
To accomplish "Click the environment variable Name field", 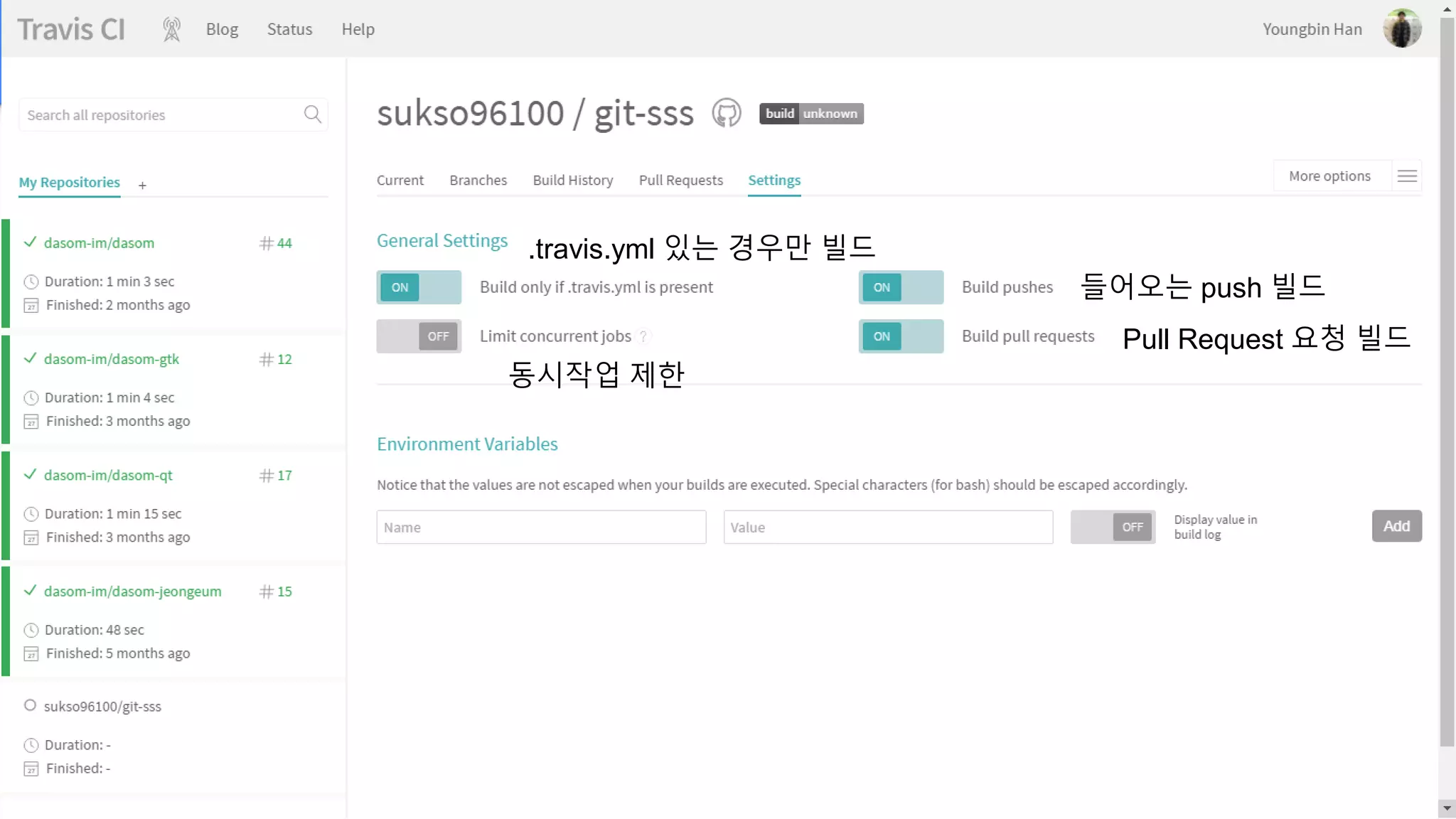I will [541, 527].
